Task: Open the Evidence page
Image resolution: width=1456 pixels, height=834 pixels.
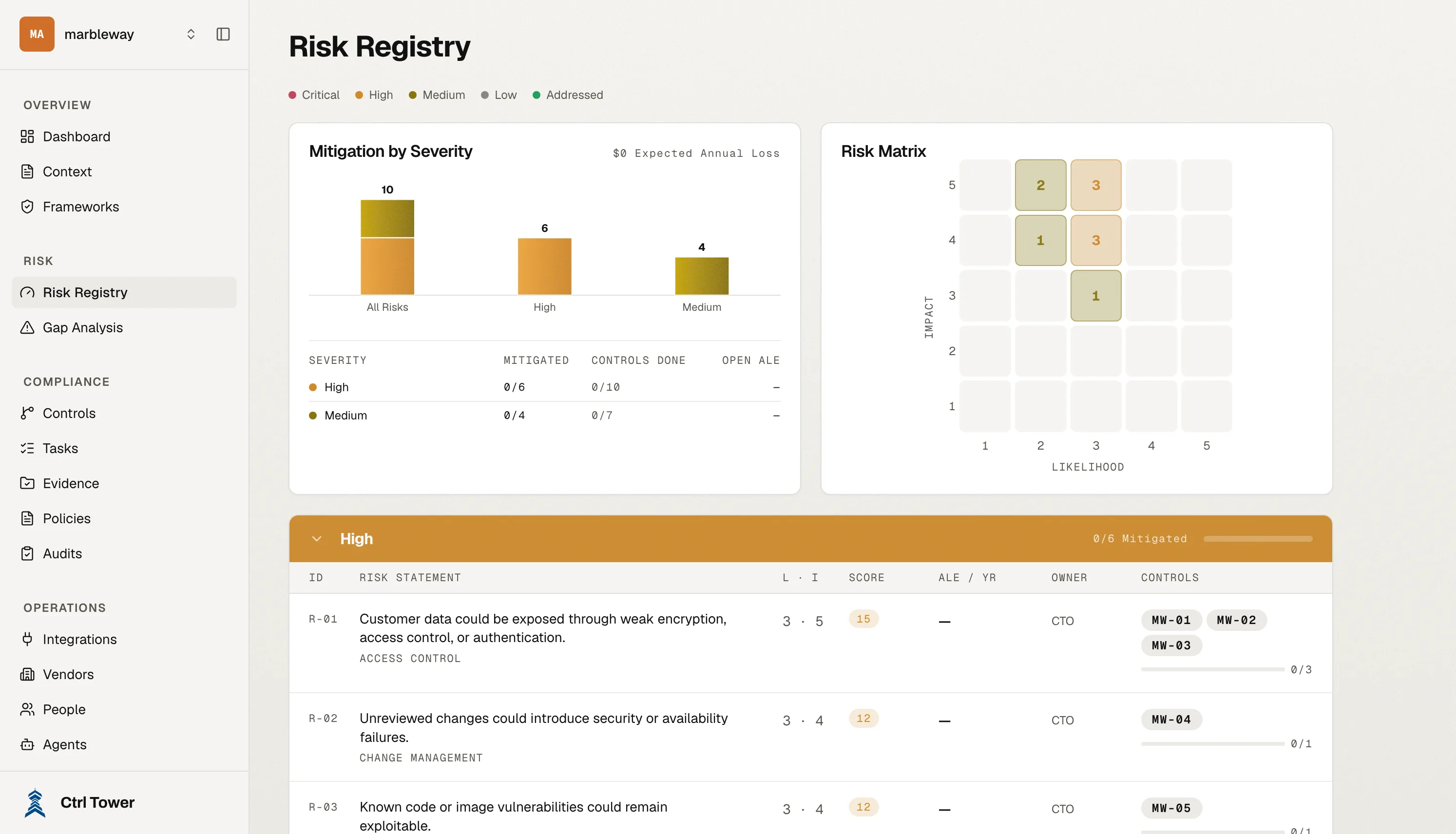Action: click(x=124, y=483)
